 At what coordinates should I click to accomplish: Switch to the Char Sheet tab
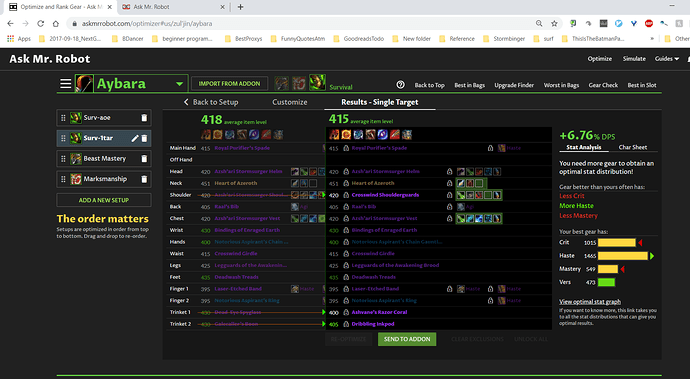633,147
